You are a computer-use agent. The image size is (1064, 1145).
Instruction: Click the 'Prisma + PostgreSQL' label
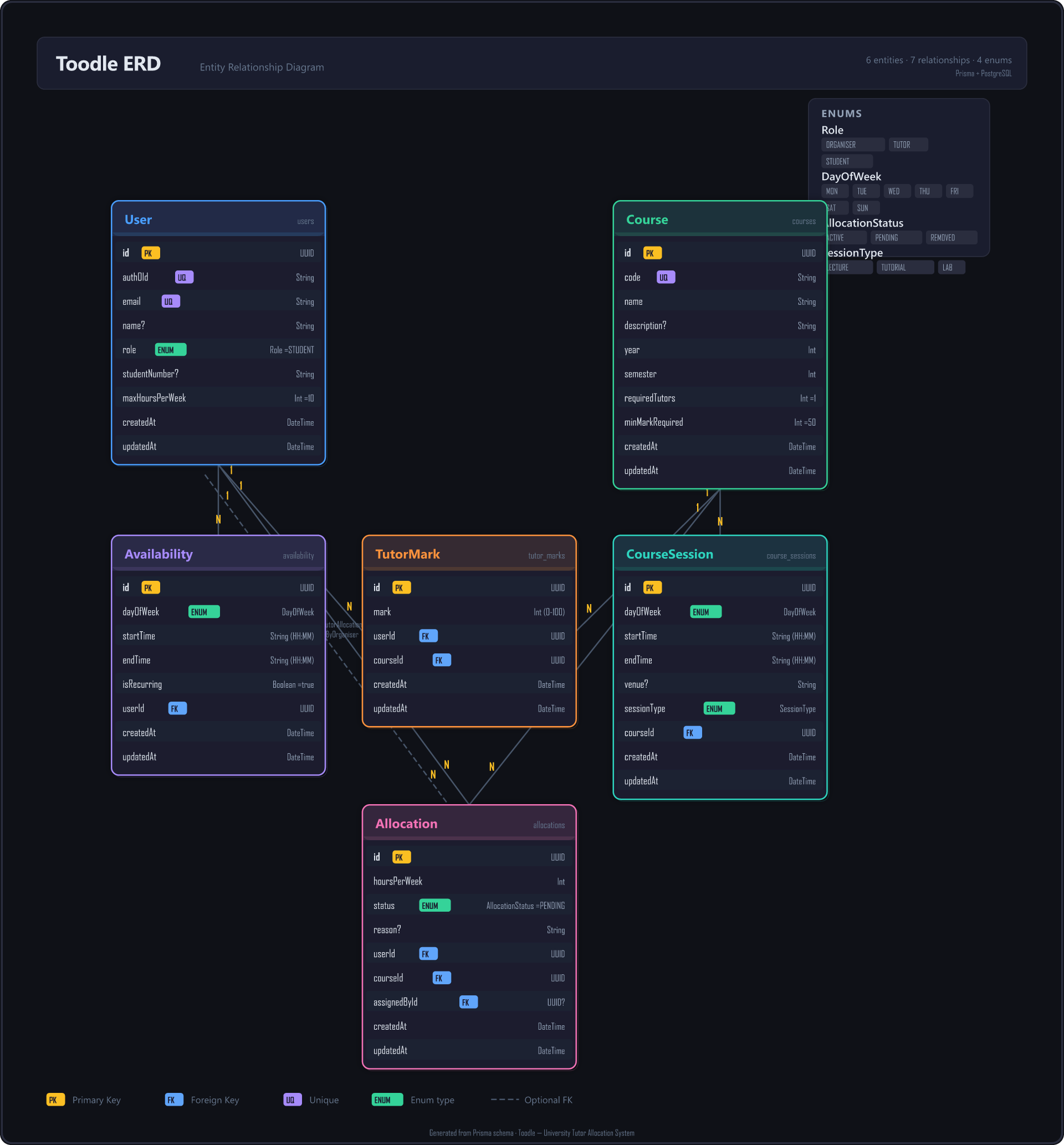(984, 73)
